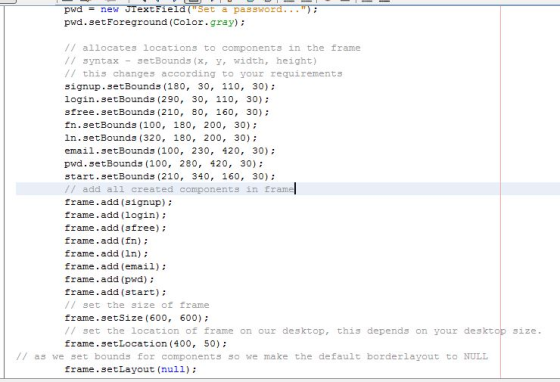Click the frame.setLayout(null) line
Viewport: 560px width, 382px height.
(x=130, y=369)
